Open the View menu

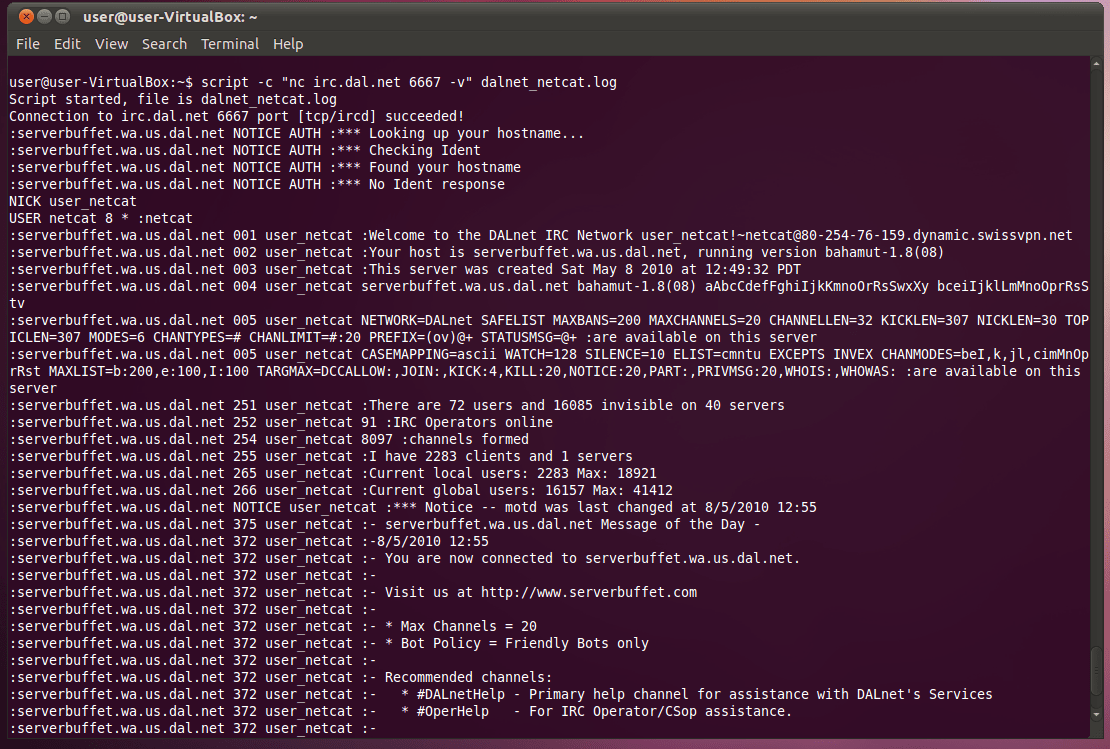(x=110, y=44)
